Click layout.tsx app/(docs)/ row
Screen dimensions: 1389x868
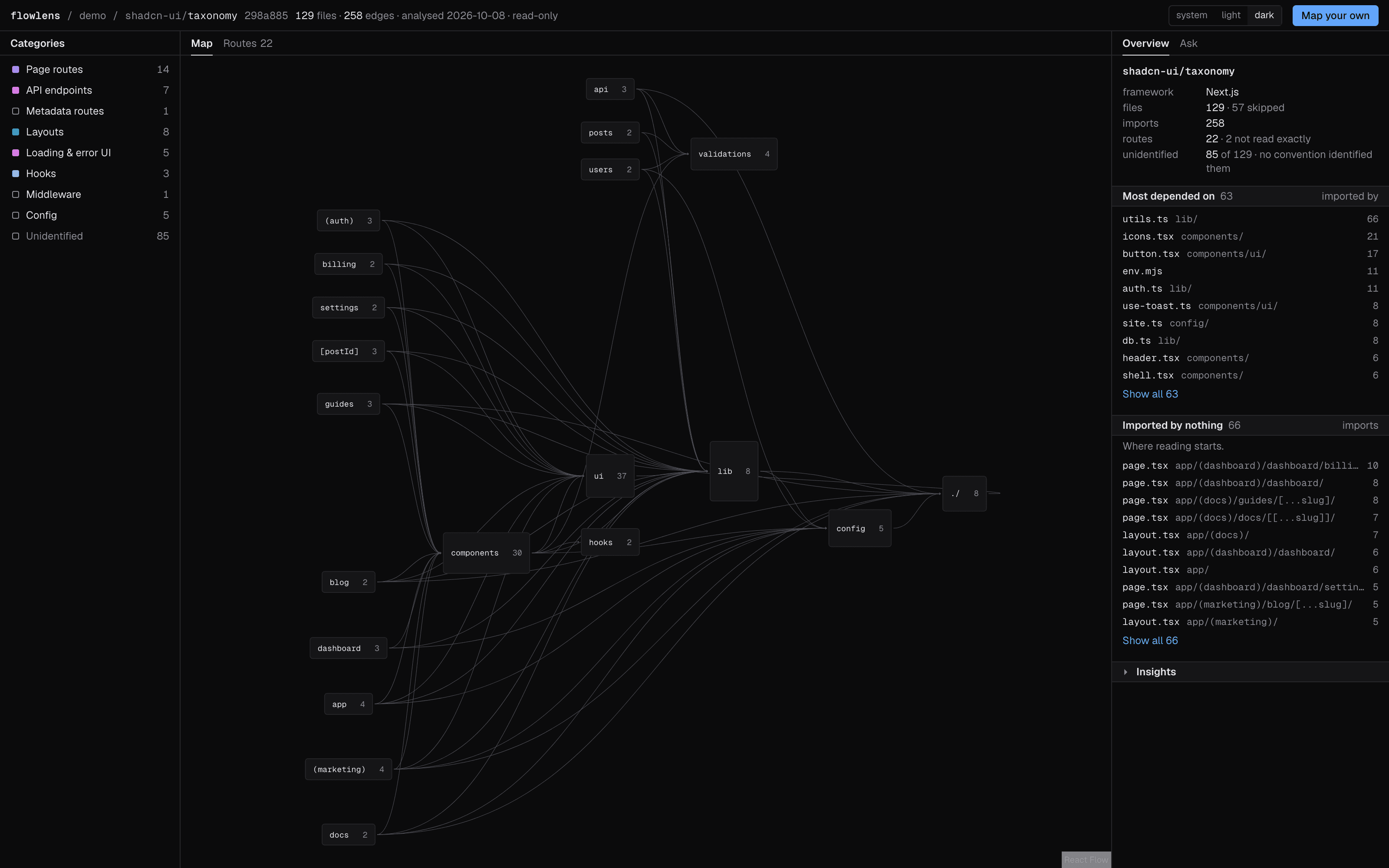[1250, 535]
